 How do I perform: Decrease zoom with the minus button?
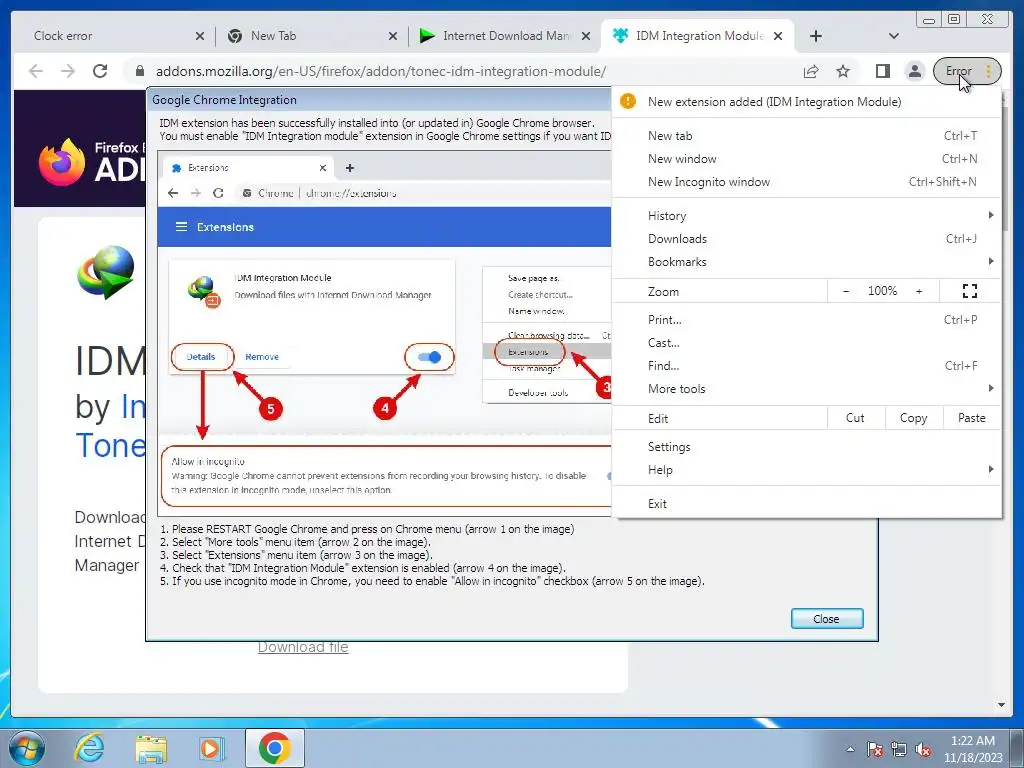[846, 291]
